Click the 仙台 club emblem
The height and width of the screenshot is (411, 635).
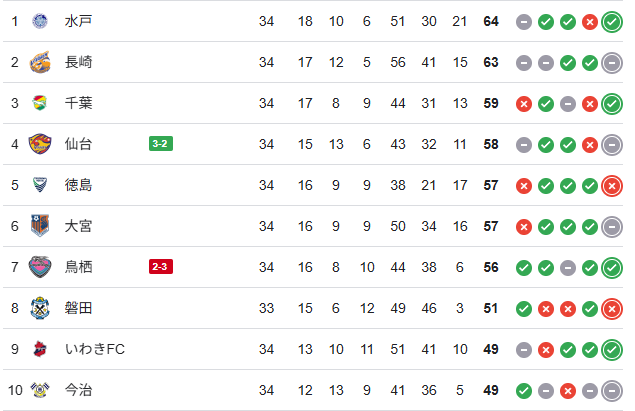pyautogui.click(x=40, y=144)
